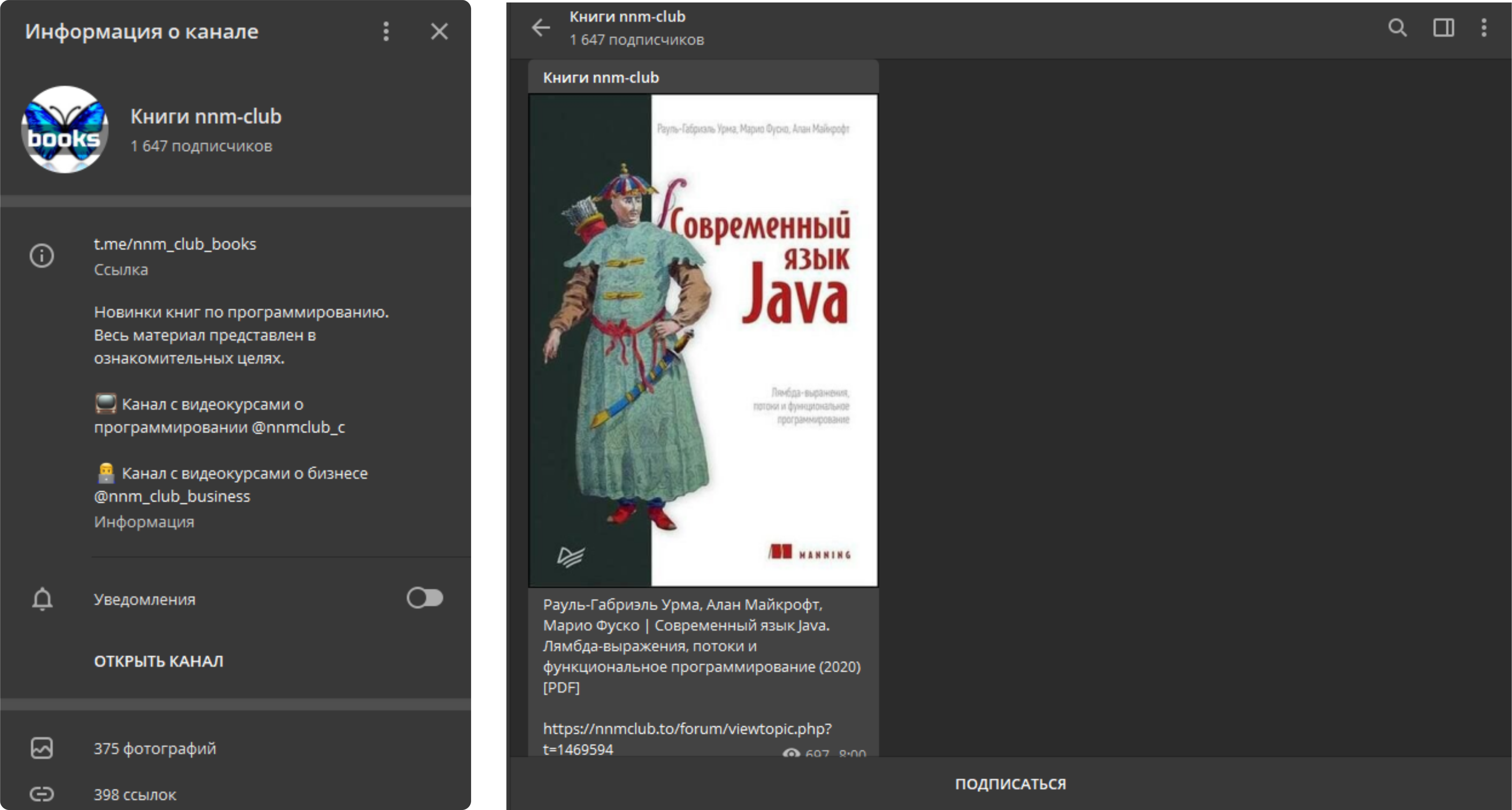
Task: Open the @nnmclub_c channel mention
Action: click(x=298, y=427)
